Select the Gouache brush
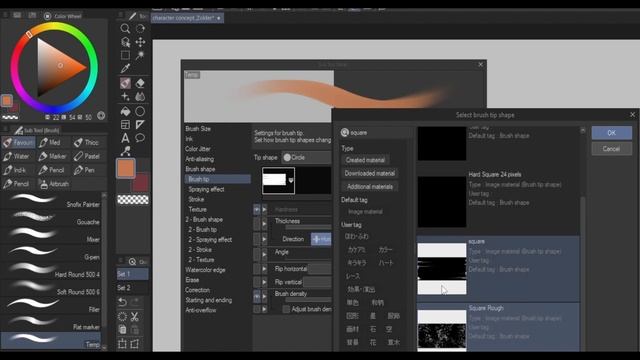This screenshot has height=360, width=640. tap(52, 220)
